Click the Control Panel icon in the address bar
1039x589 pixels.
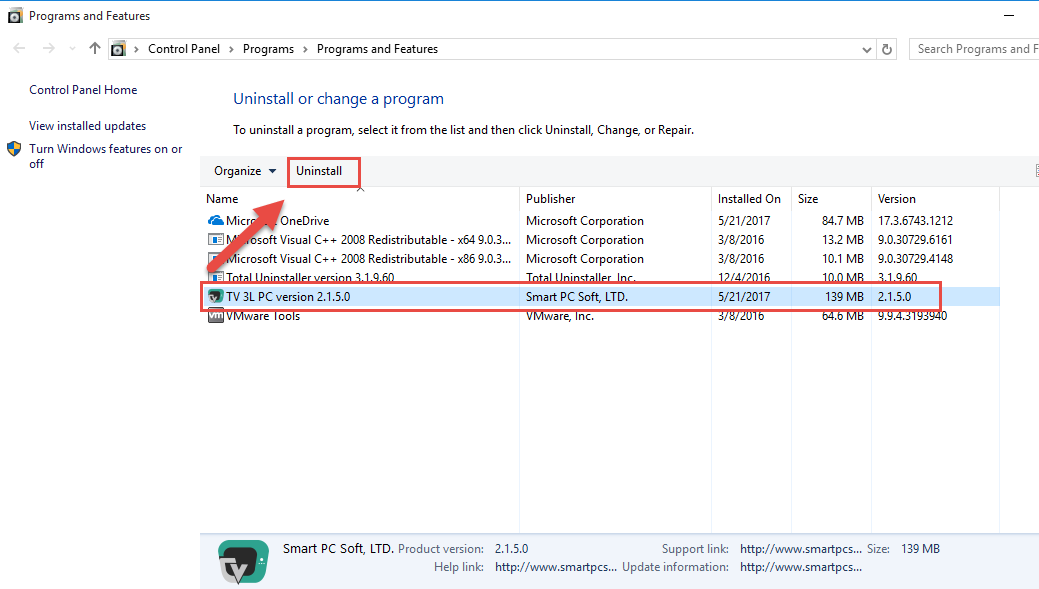pos(118,49)
